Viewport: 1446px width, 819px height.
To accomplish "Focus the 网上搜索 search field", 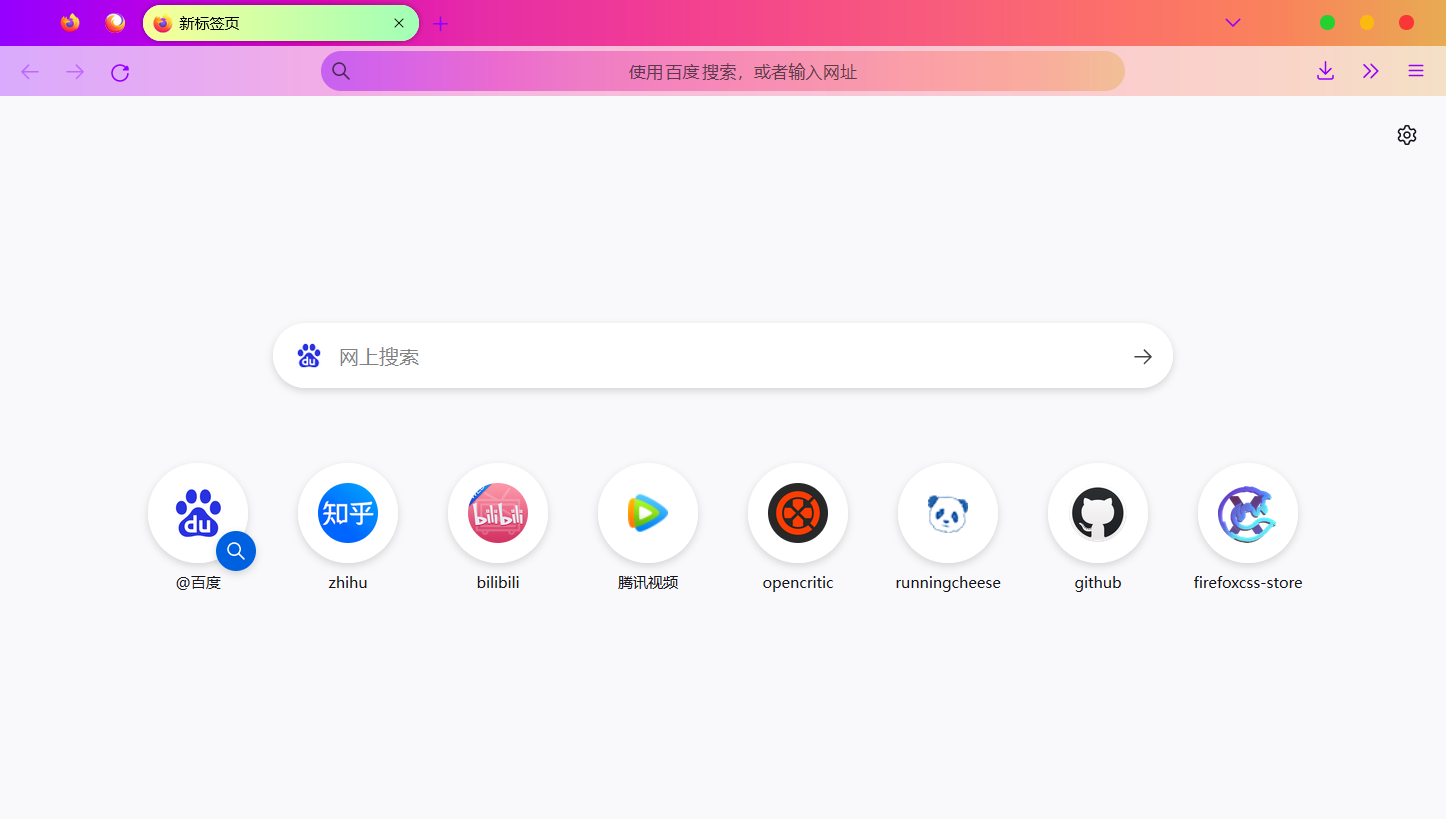I will pos(723,356).
